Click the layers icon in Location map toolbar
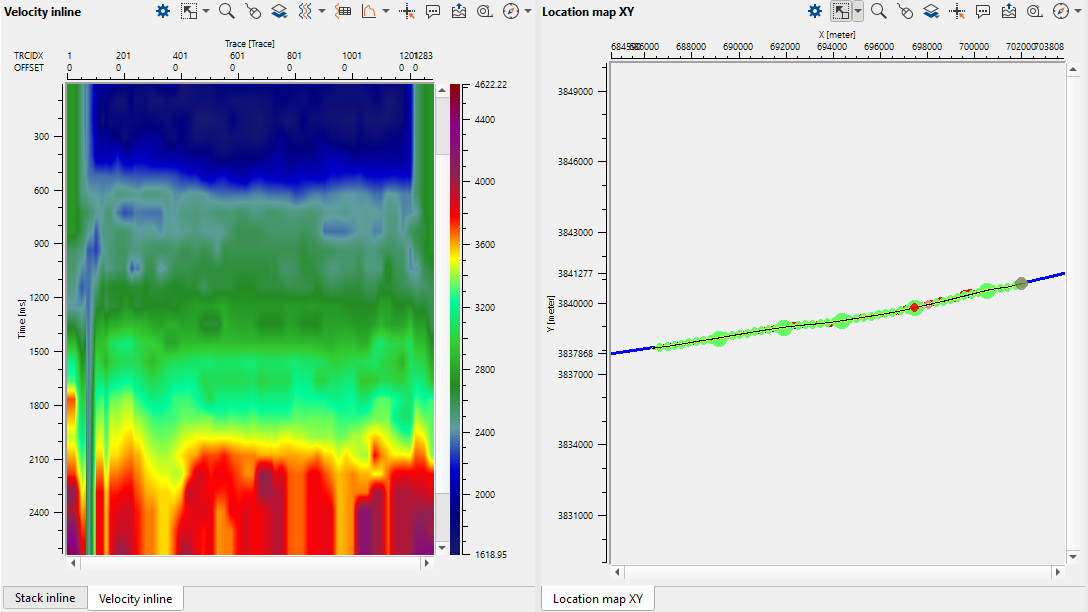1088x612 pixels. [931, 11]
